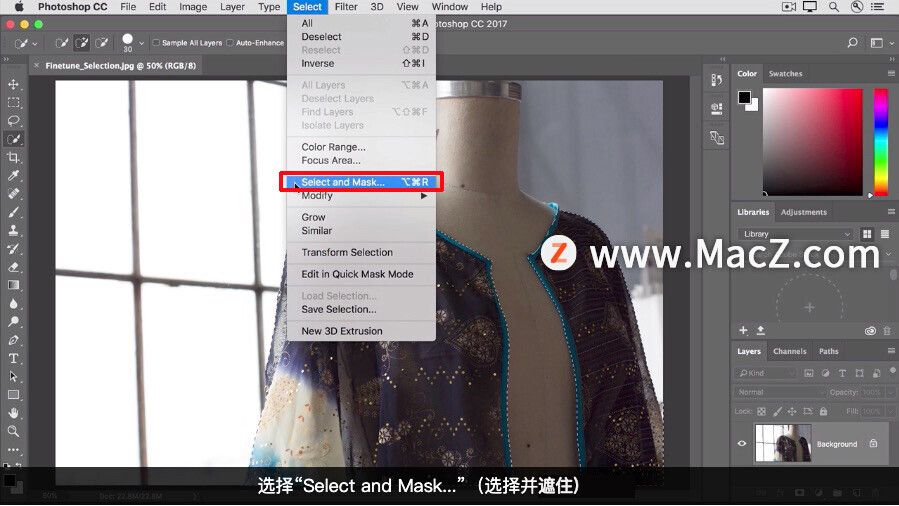
Task: Toggle lock position icon
Action: click(x=792, y=411)
